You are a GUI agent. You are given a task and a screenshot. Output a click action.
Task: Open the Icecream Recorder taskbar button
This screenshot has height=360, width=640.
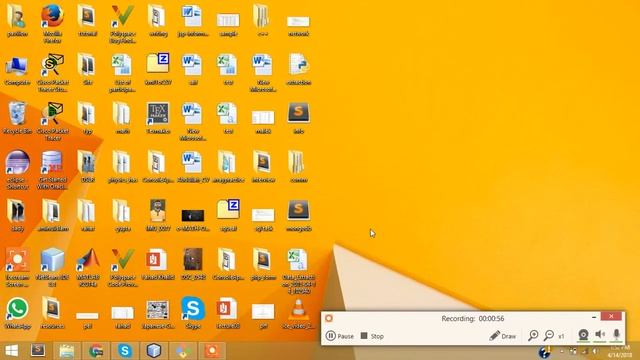(212, 351)
